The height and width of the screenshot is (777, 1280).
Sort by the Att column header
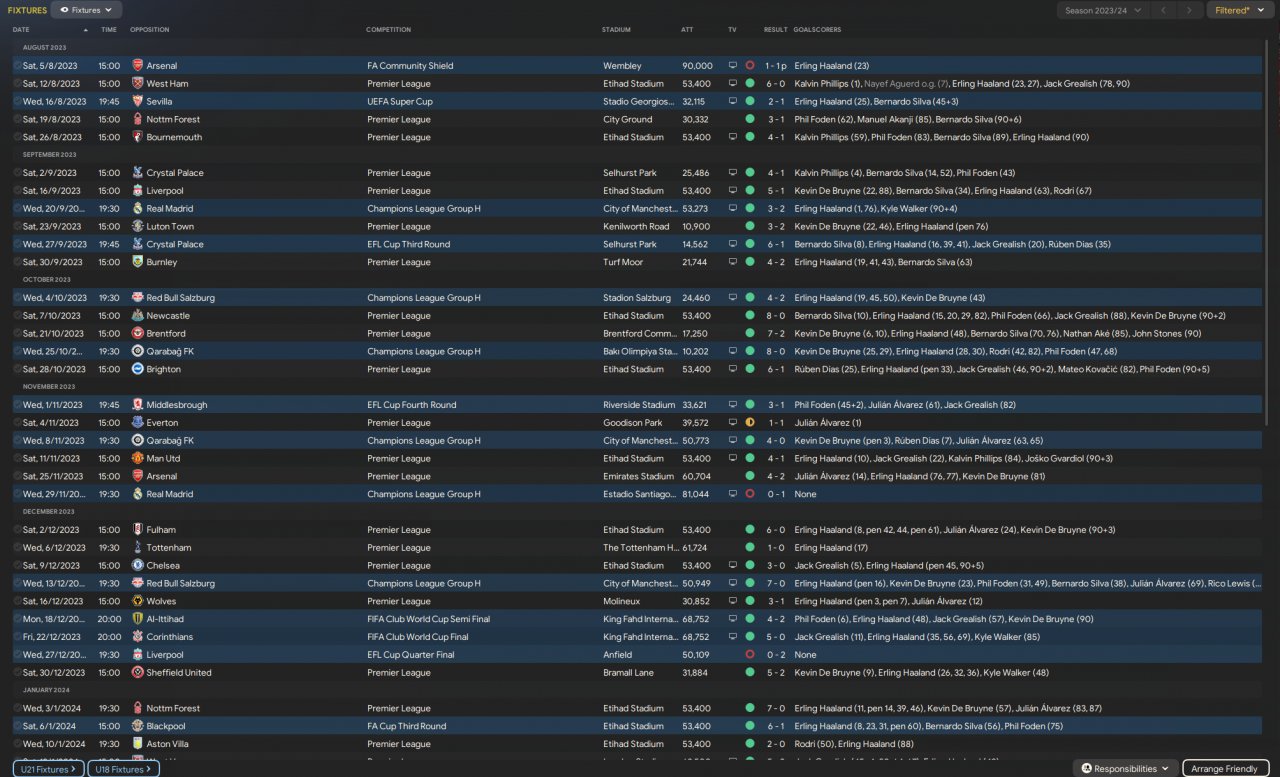(687, 30)
